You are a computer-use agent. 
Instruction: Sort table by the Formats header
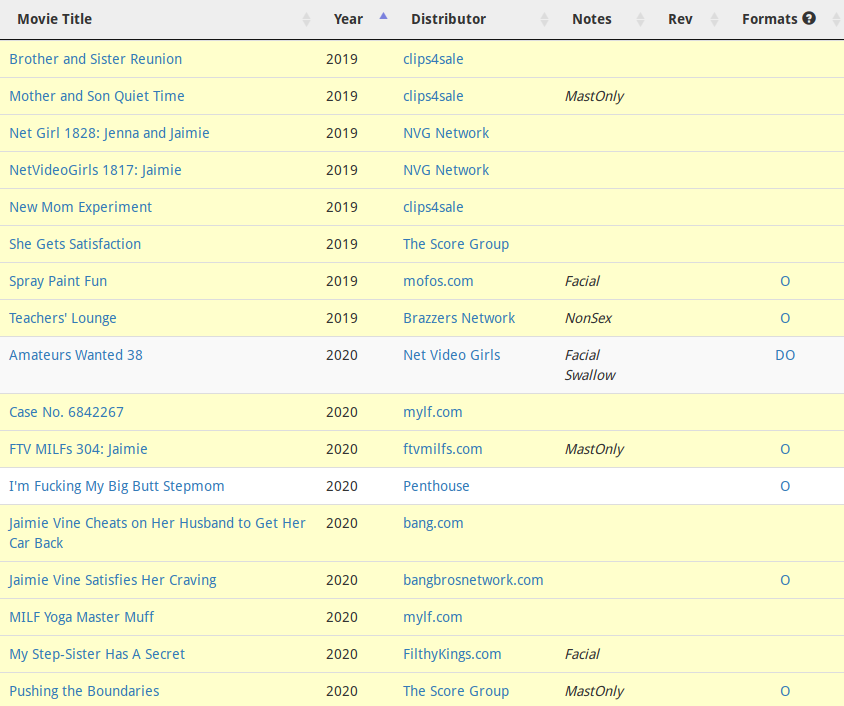pyautogui.click(x=769, y=19)
